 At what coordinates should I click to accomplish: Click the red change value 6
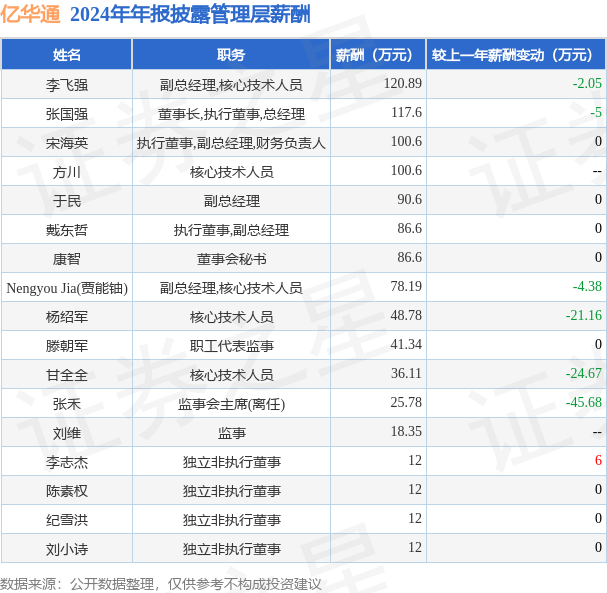point(598,460)
